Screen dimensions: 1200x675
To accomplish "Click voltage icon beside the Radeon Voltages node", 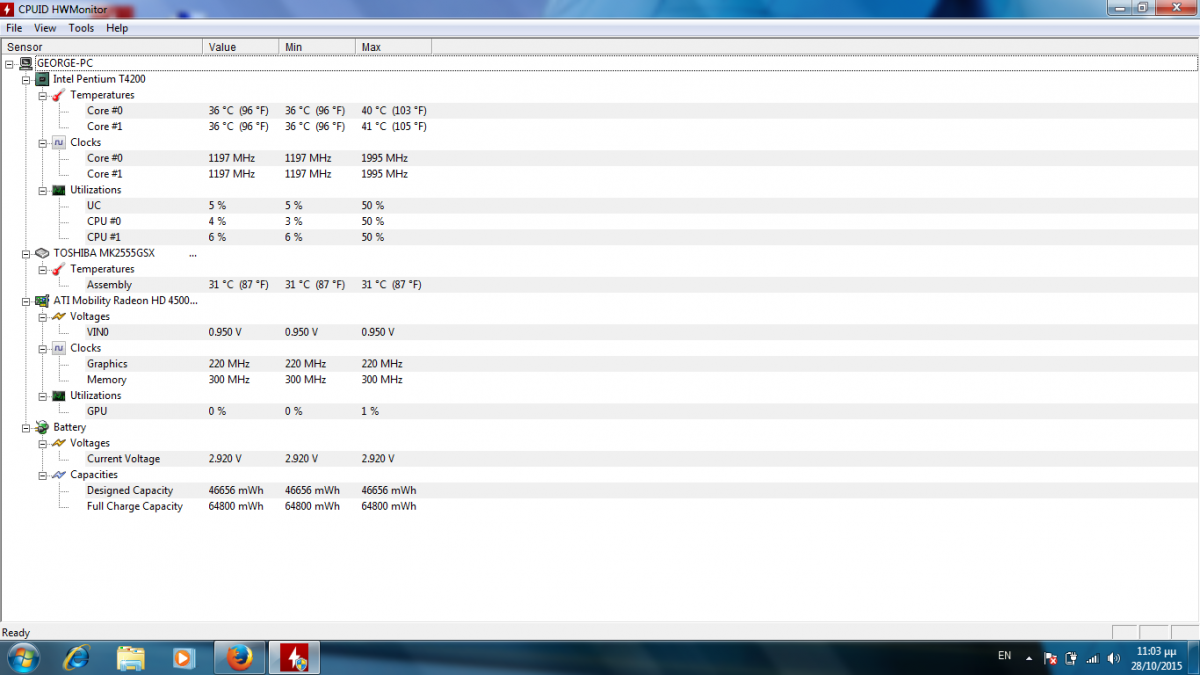I will tap(59, 316).
